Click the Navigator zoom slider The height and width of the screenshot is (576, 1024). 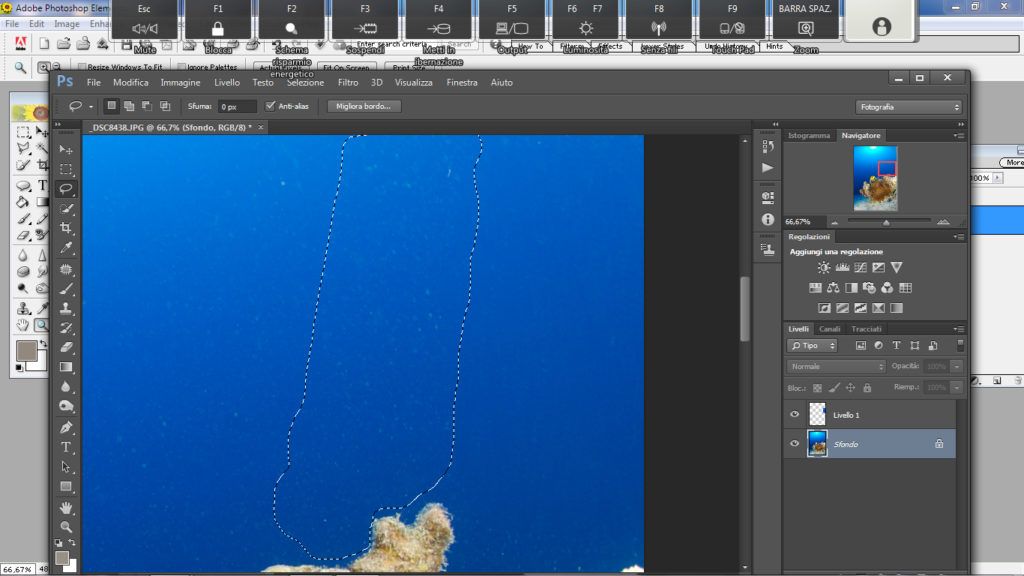click(x=885, y=222)
